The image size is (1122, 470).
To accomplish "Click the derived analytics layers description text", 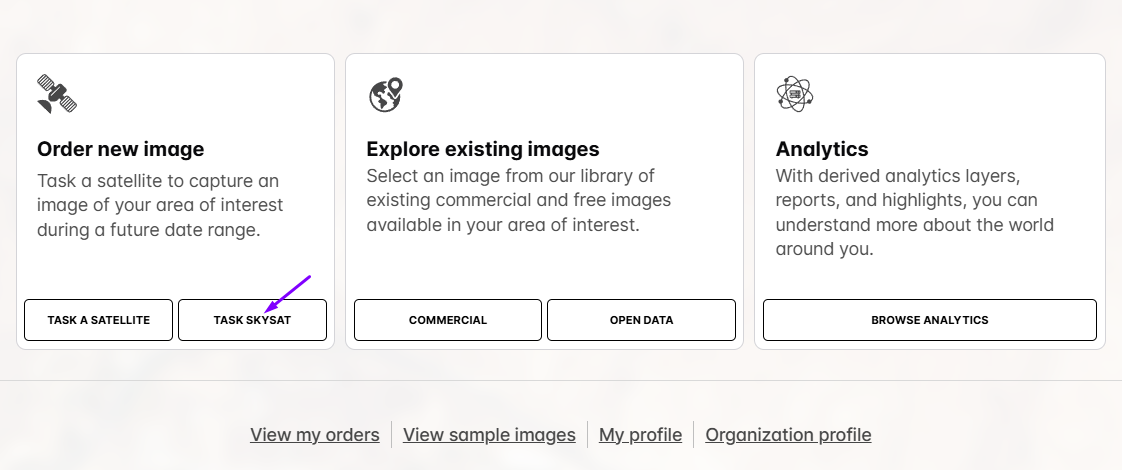I will [914, 212].
